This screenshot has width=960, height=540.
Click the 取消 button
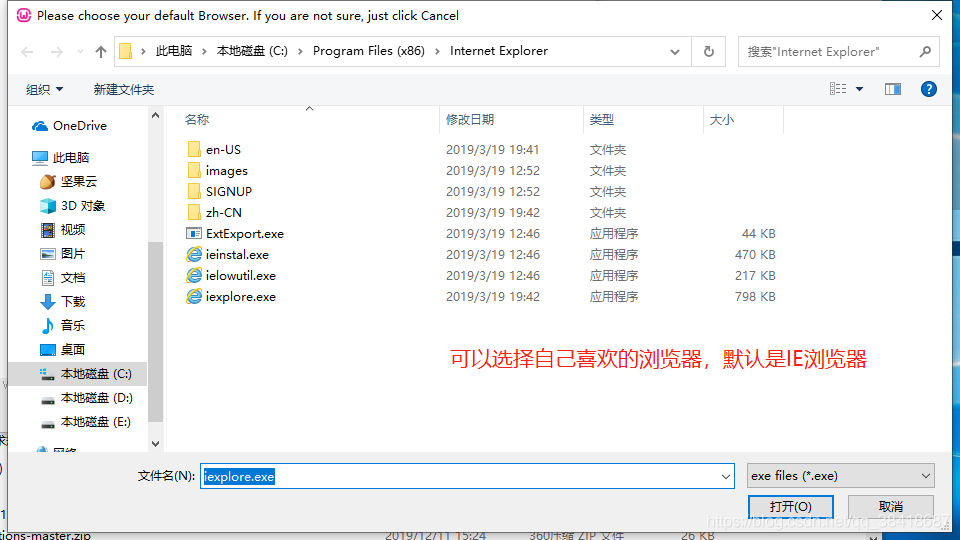[891, 507]
